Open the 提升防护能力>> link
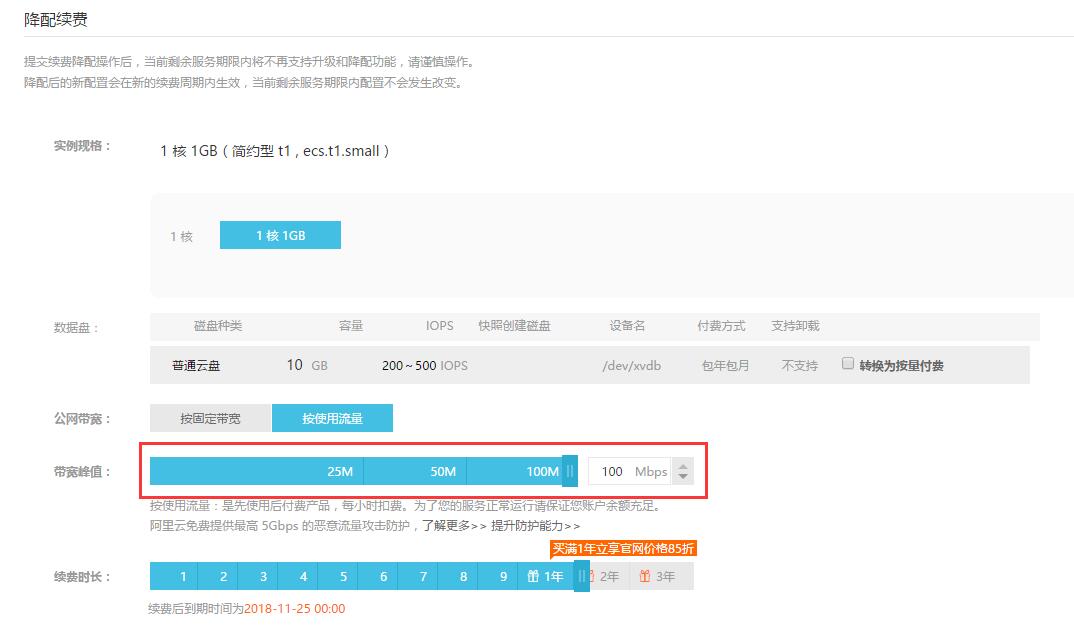 pyautogui.click(x=535, y=525)
